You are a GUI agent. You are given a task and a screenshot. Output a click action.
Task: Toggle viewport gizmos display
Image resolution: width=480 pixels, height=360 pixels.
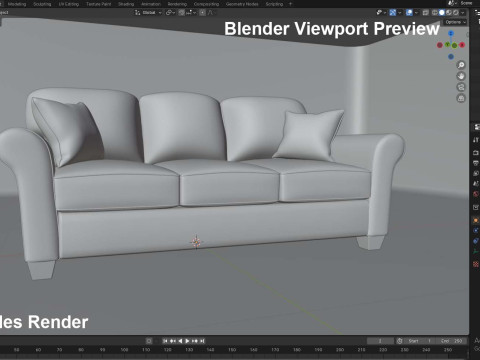[393, 13]
